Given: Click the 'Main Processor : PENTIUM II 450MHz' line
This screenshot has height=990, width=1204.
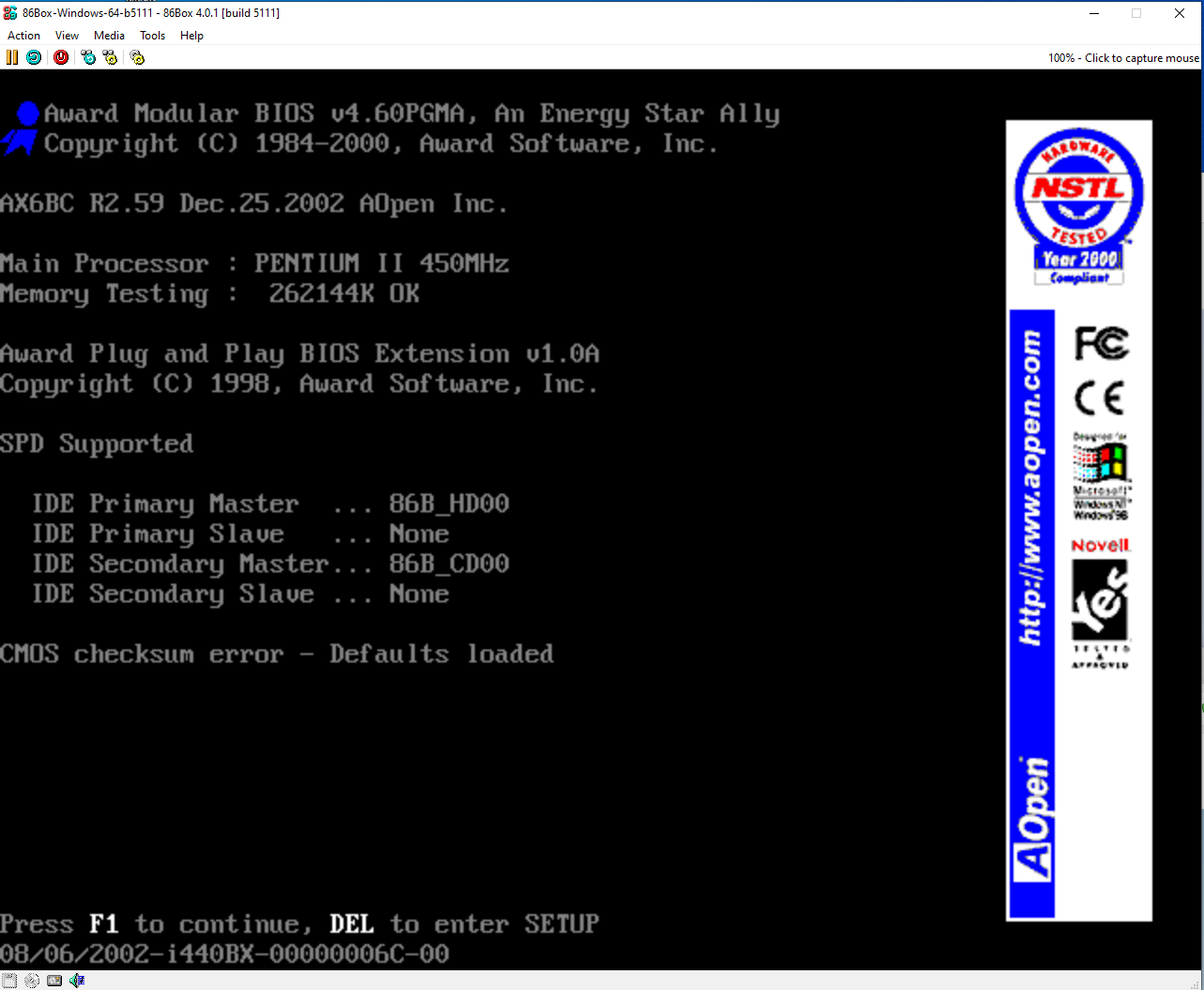Looking at the screenshot, I should pos(254,264).
